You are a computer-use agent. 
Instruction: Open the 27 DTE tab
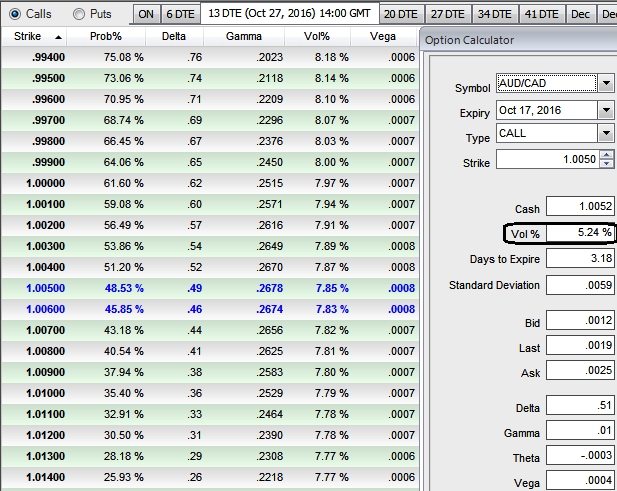447,14
